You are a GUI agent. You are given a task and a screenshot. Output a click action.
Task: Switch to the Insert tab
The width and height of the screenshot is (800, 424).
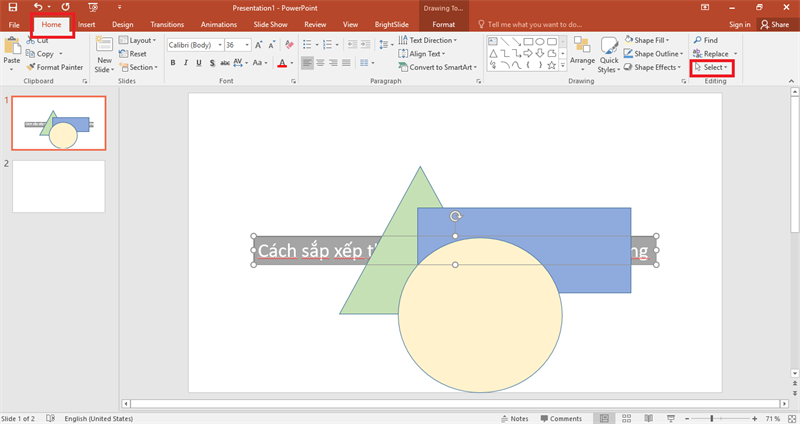[x=86, y=24]
